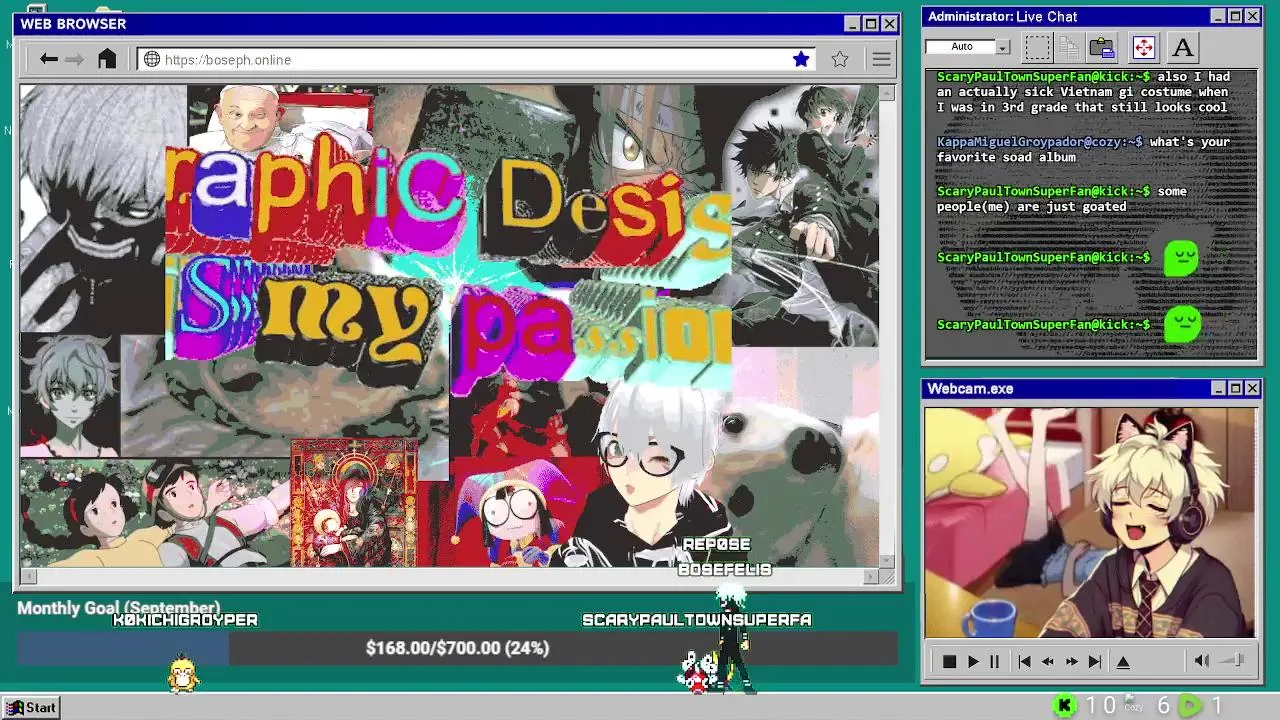Open the Auto dropdown in Live Chat
Viewport: 1280px width, 720px height.
coord(1003,47)
